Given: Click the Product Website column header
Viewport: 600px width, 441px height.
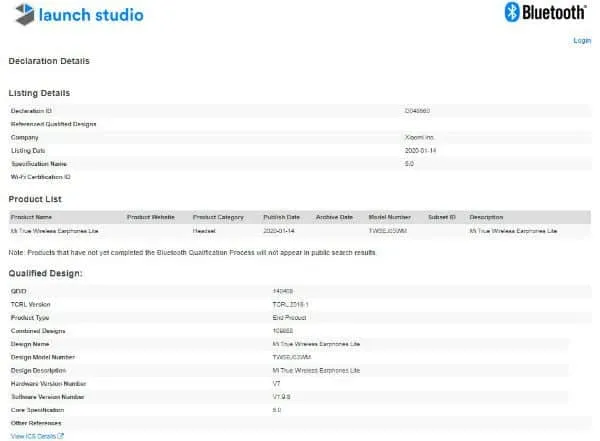Looking at the screenshot, I should pyautogui.click(x=151, y=217).
